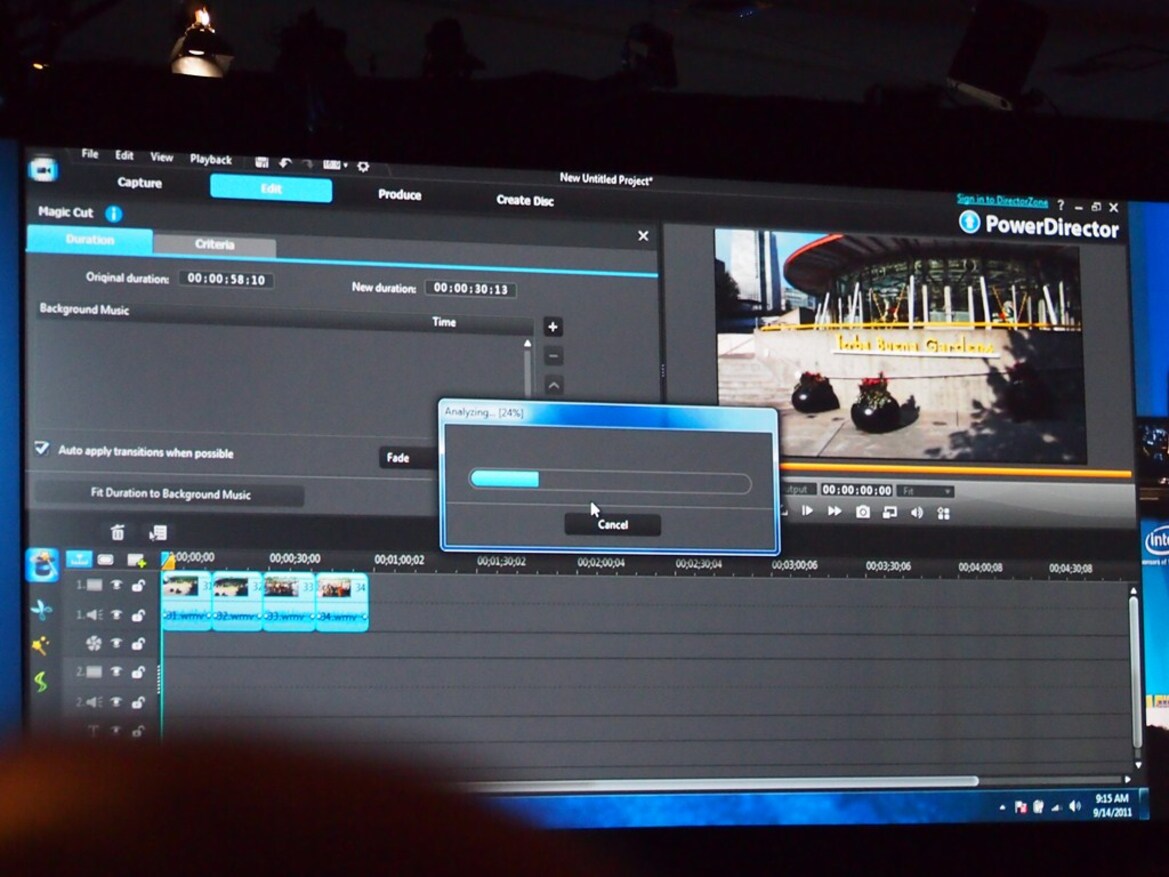This screenshot has width=1169, height=877.
Task: Click the preview timecode field 00:00:00:00
Action: [857, 490]
